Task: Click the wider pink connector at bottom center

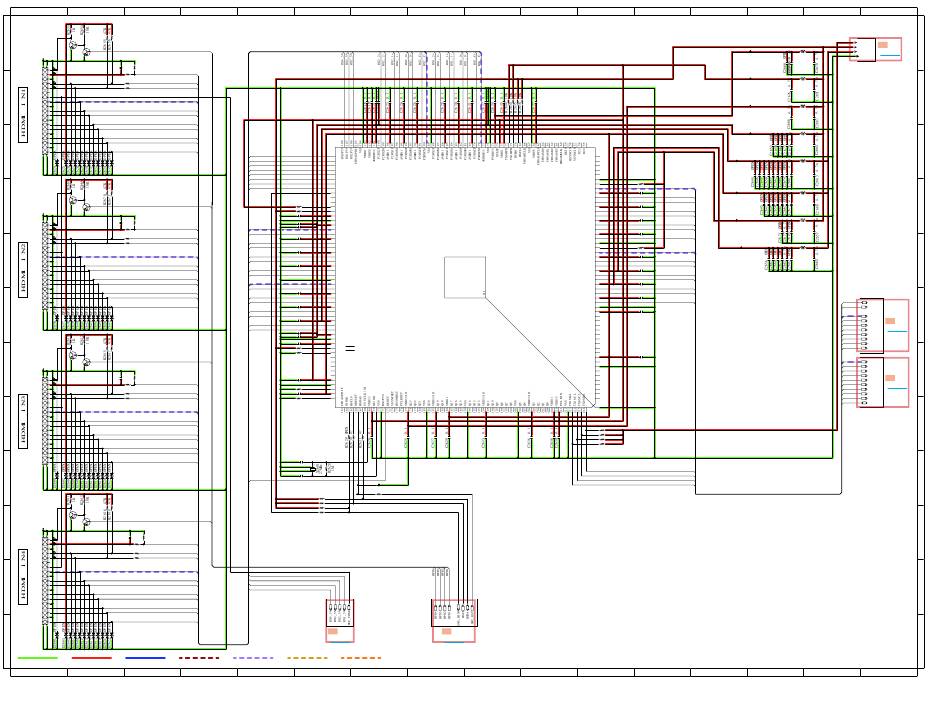Action: [x=454, y=620]
